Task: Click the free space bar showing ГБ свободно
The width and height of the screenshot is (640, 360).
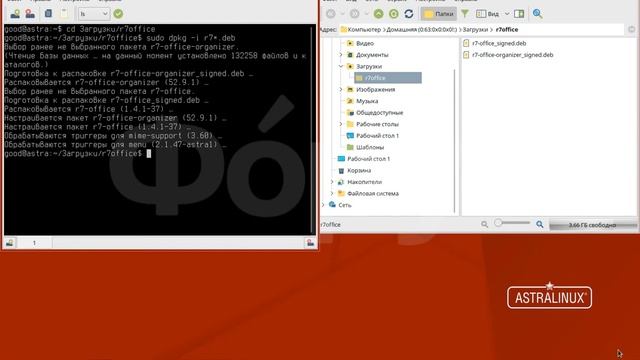Action: [x=593, y=225]
